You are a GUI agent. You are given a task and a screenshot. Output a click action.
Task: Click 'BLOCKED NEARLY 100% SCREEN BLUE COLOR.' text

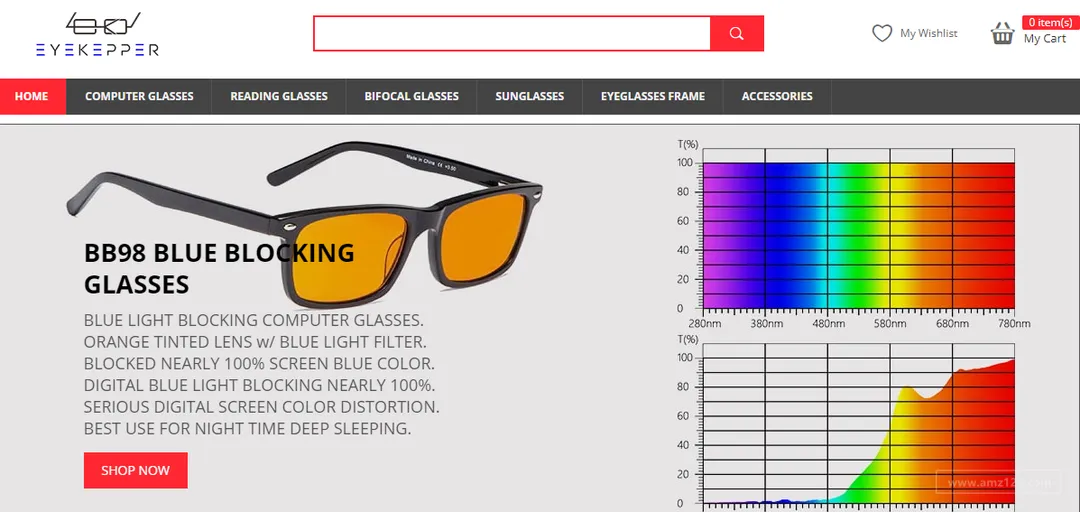(259, 364)
